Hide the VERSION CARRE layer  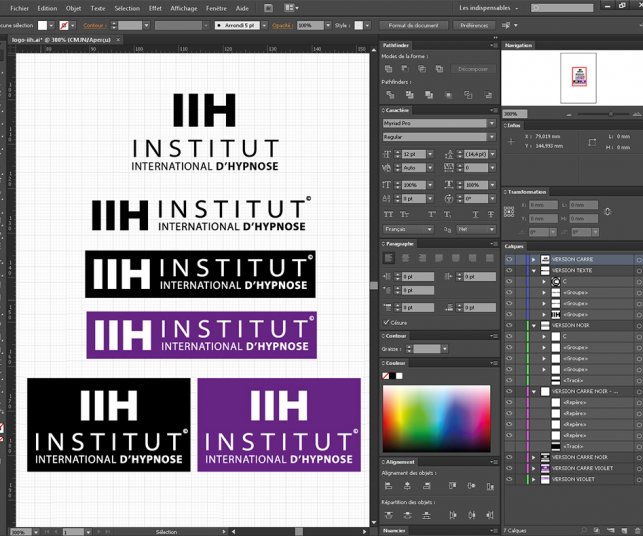[x=509, y=259]
